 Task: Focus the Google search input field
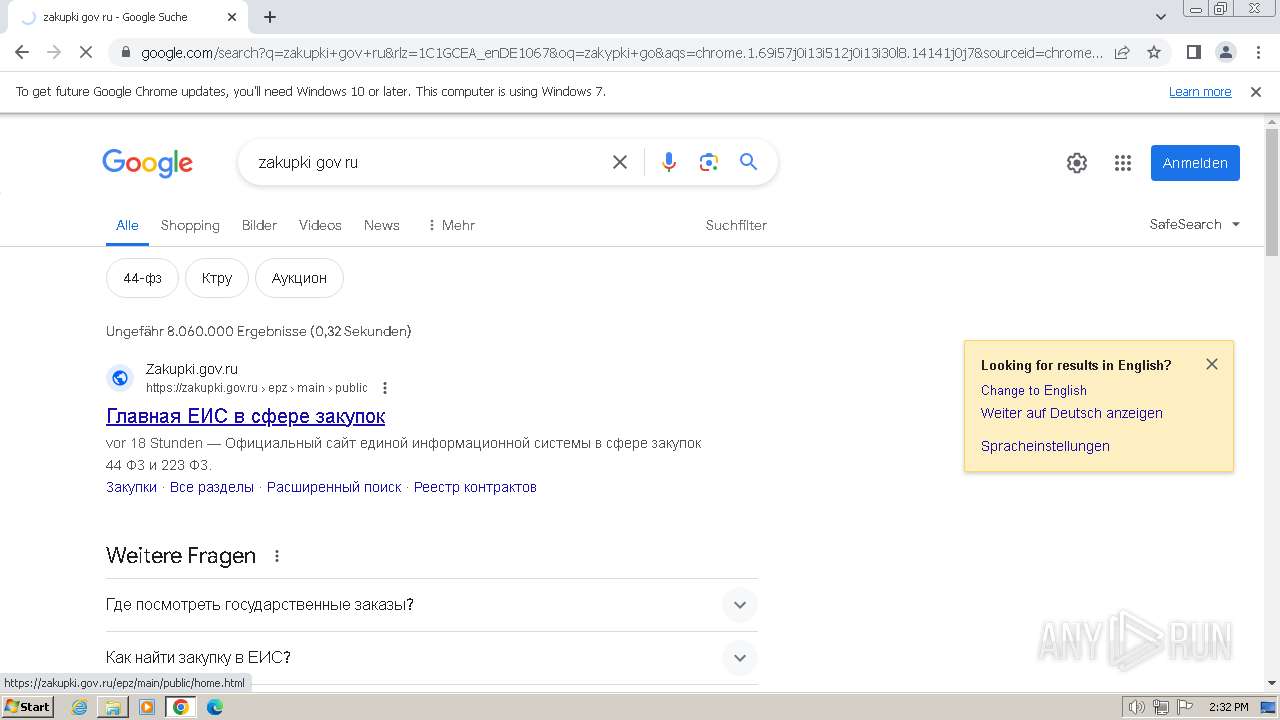(x=428, y=162)
